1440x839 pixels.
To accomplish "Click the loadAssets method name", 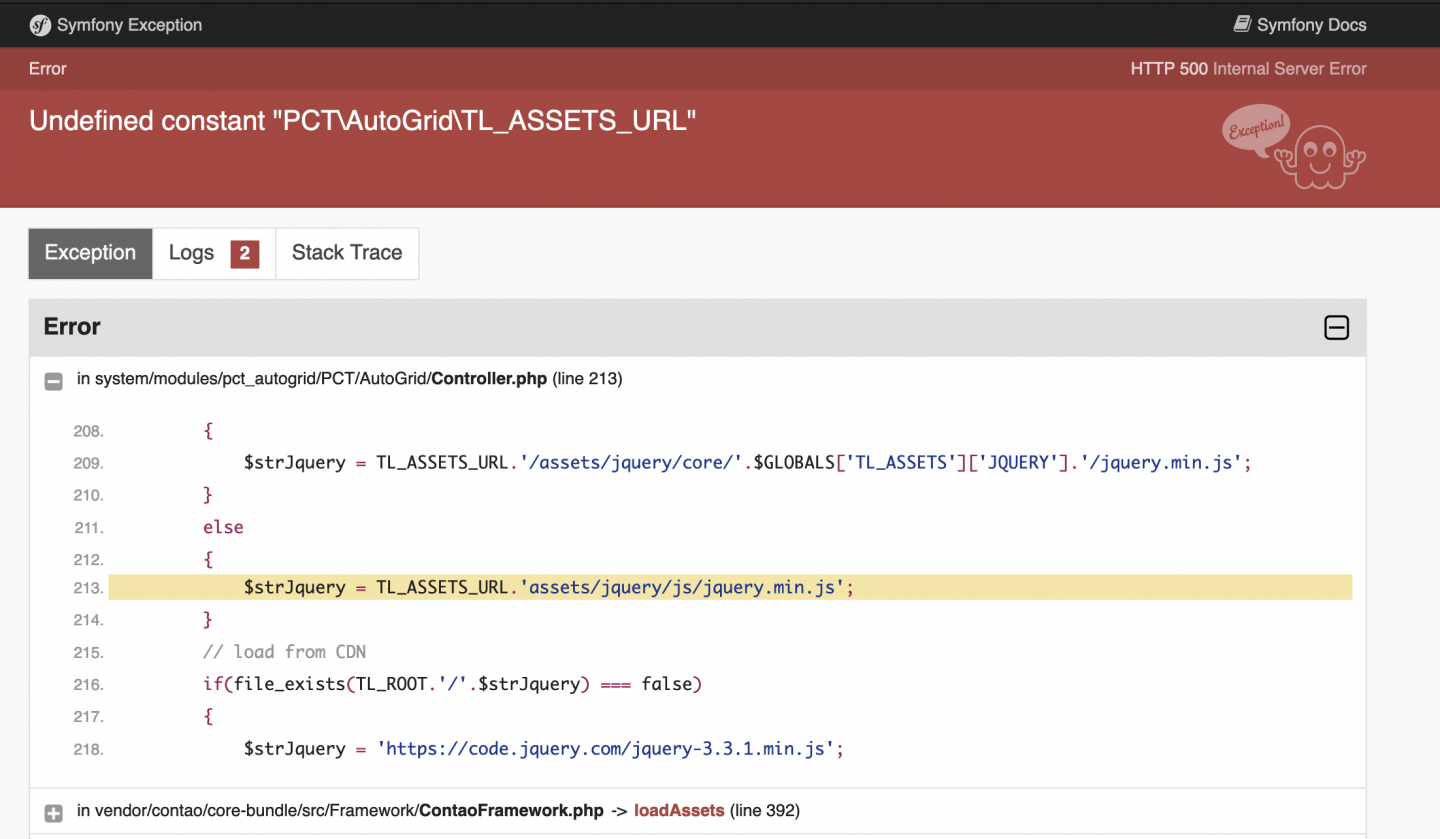I will coord(679,811).
